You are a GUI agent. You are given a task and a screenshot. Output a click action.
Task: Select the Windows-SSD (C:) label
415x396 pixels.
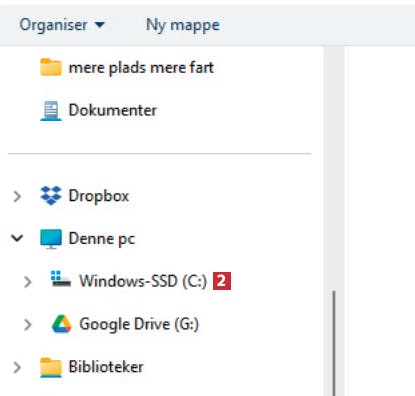tap(143, 281)
